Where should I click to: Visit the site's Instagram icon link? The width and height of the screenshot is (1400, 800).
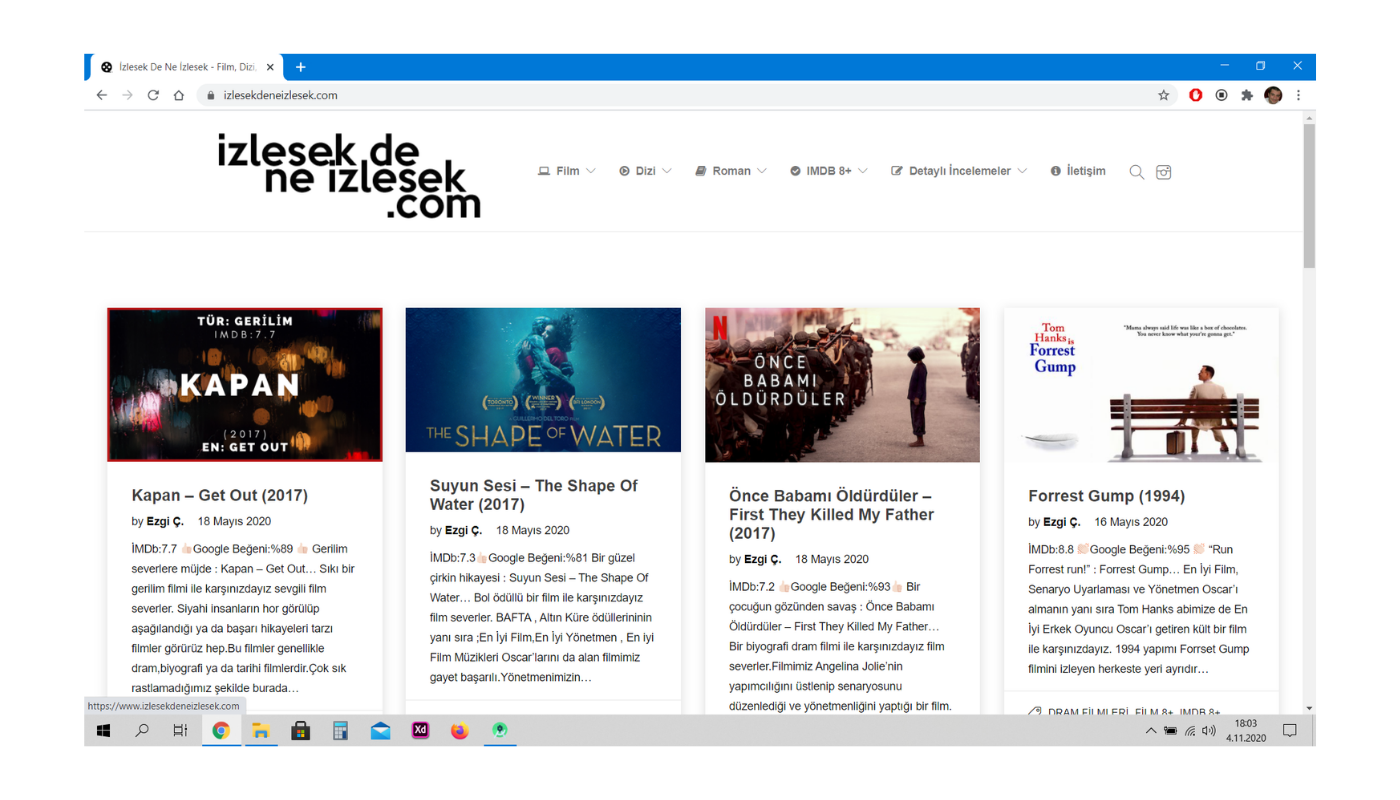(x=1163, y=172)
